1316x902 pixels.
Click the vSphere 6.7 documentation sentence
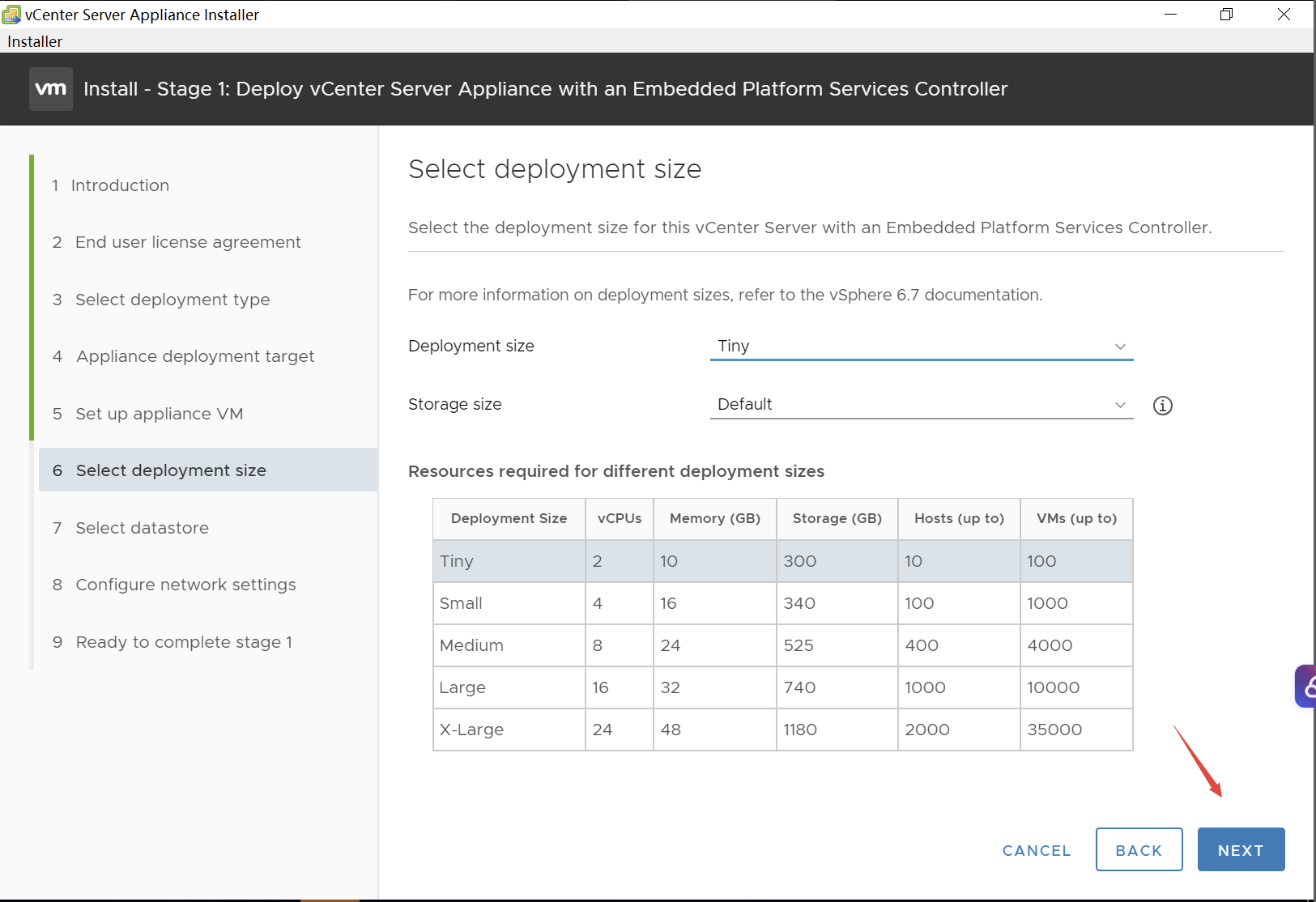pos(725,295)
